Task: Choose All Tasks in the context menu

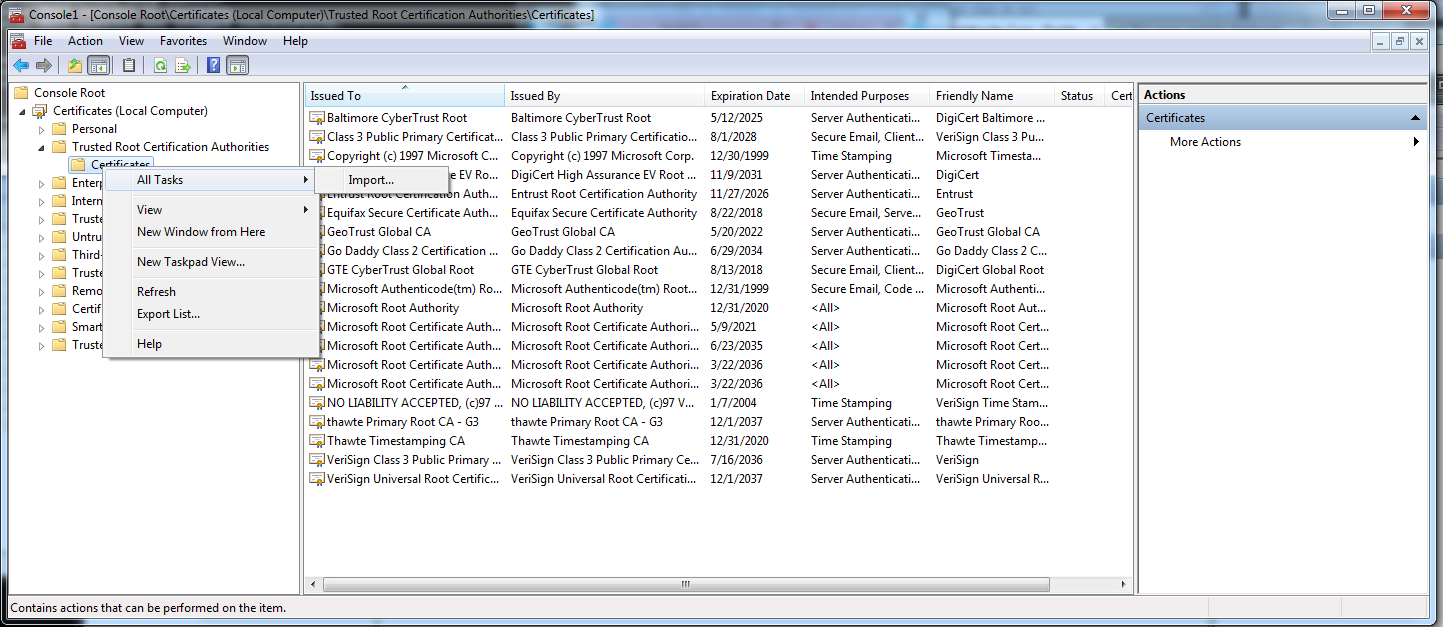Action: pos(209,180)
